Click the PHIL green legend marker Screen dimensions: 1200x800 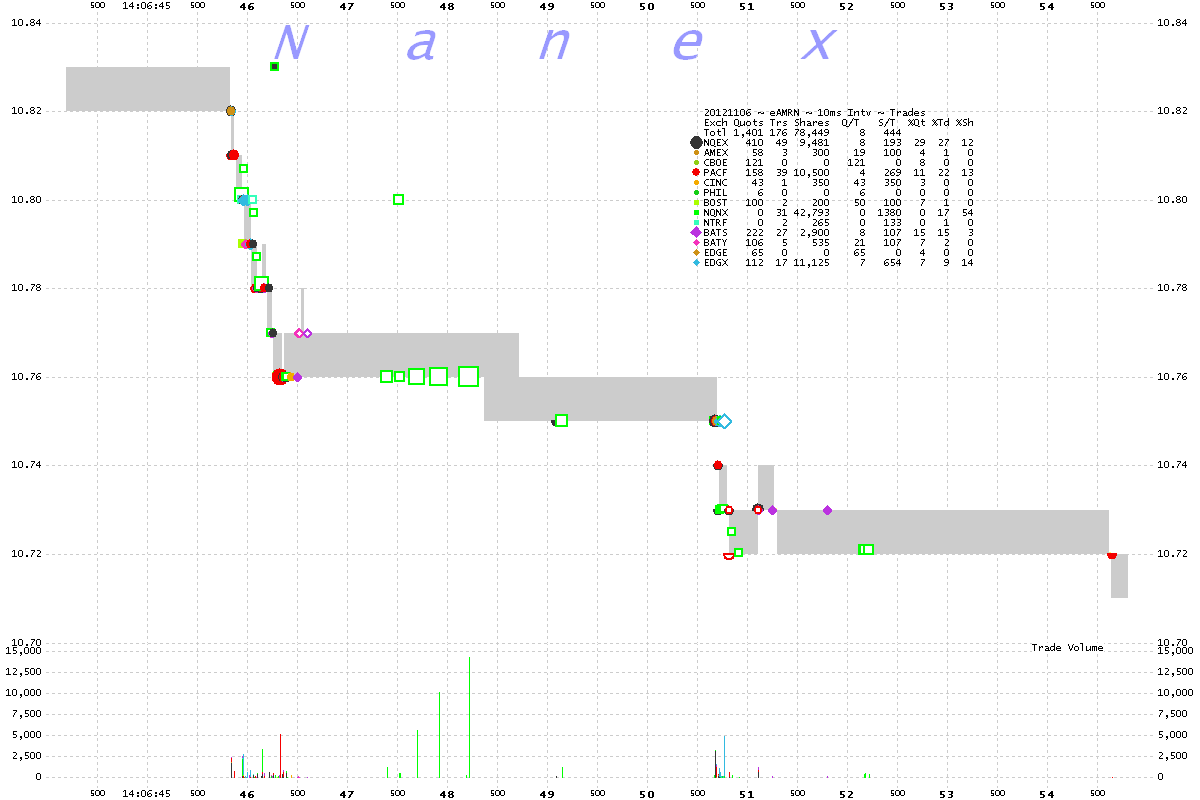(x=696, y=192)
